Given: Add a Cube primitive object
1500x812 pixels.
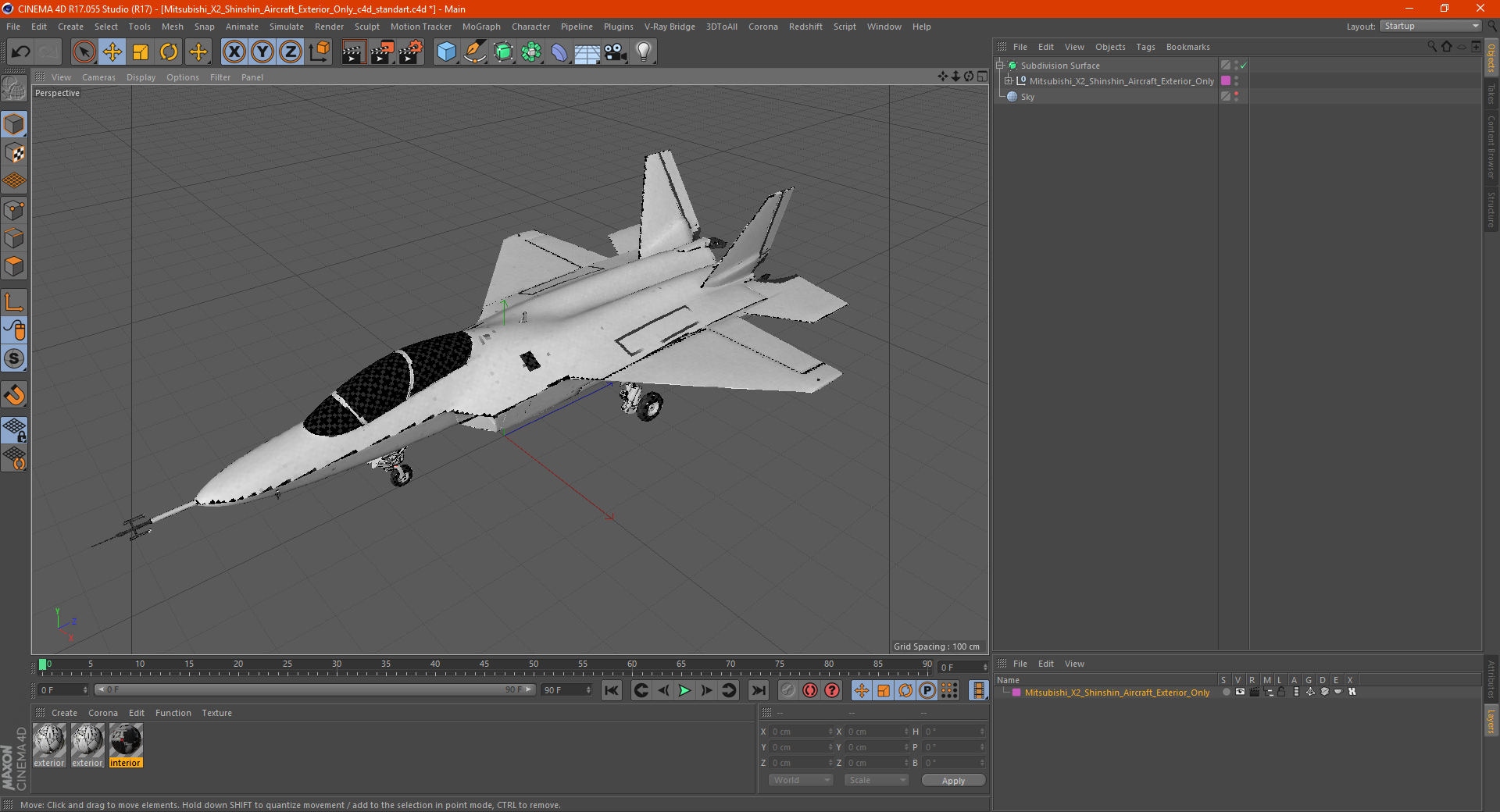Looking at the screenshot, I should click(x=447, y=52).
